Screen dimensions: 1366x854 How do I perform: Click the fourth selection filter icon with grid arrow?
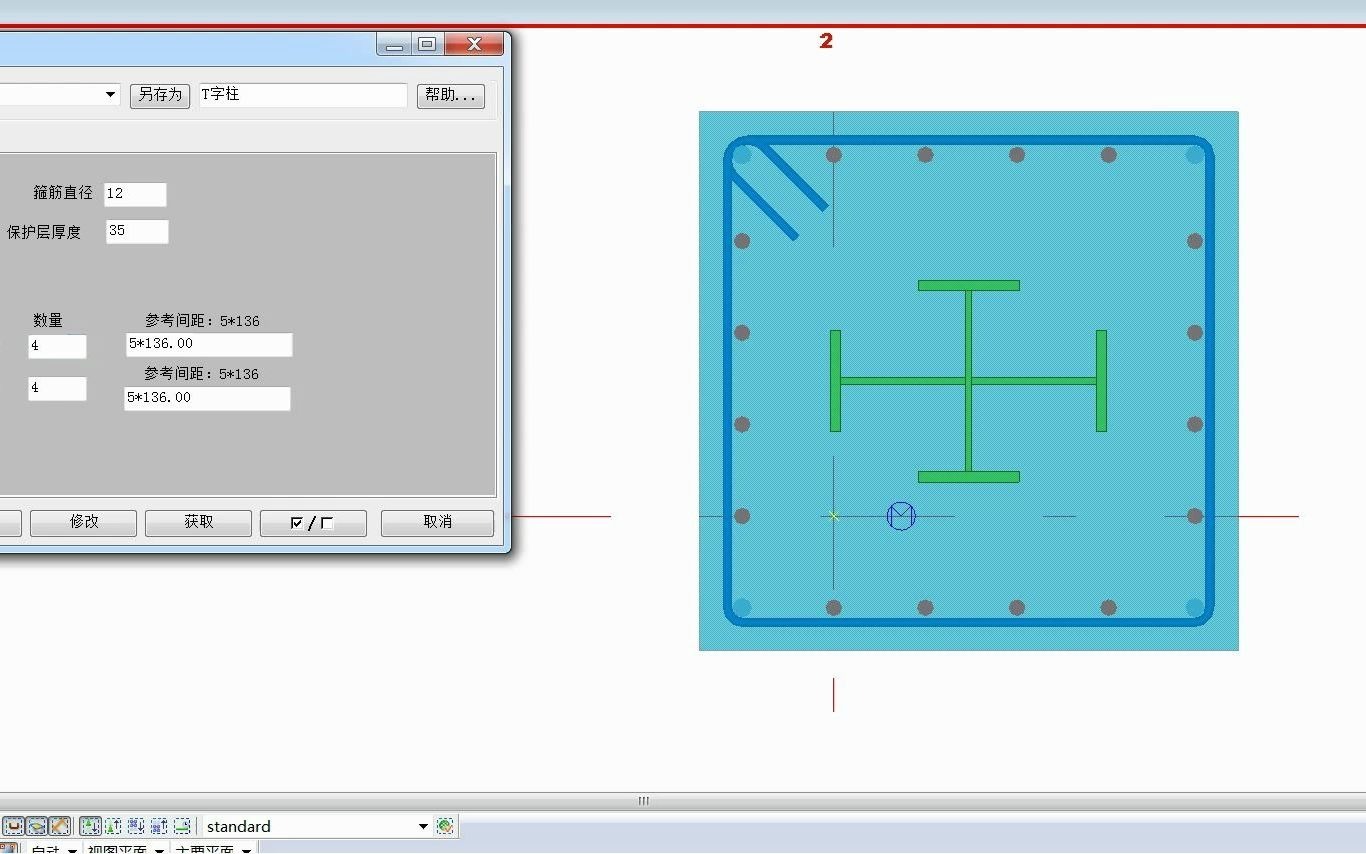pyautogui.click(x=159, y=826)
